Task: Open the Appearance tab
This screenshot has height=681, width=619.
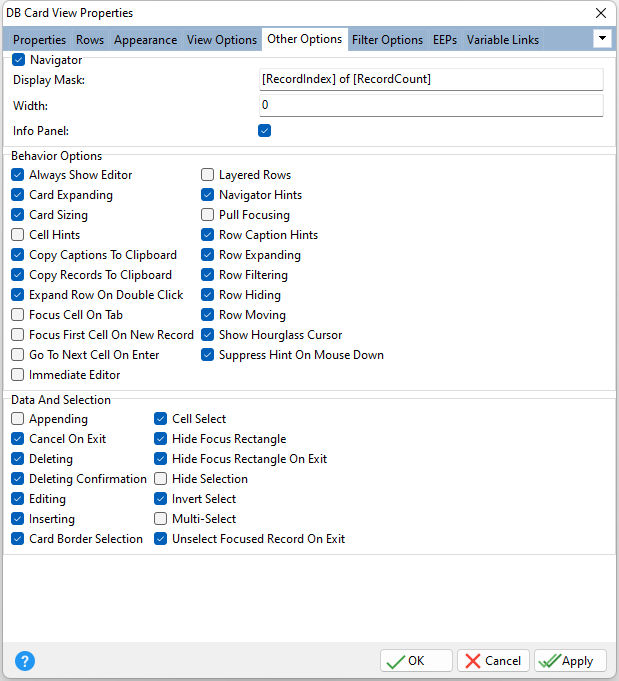Action: (x=146, y=40)
